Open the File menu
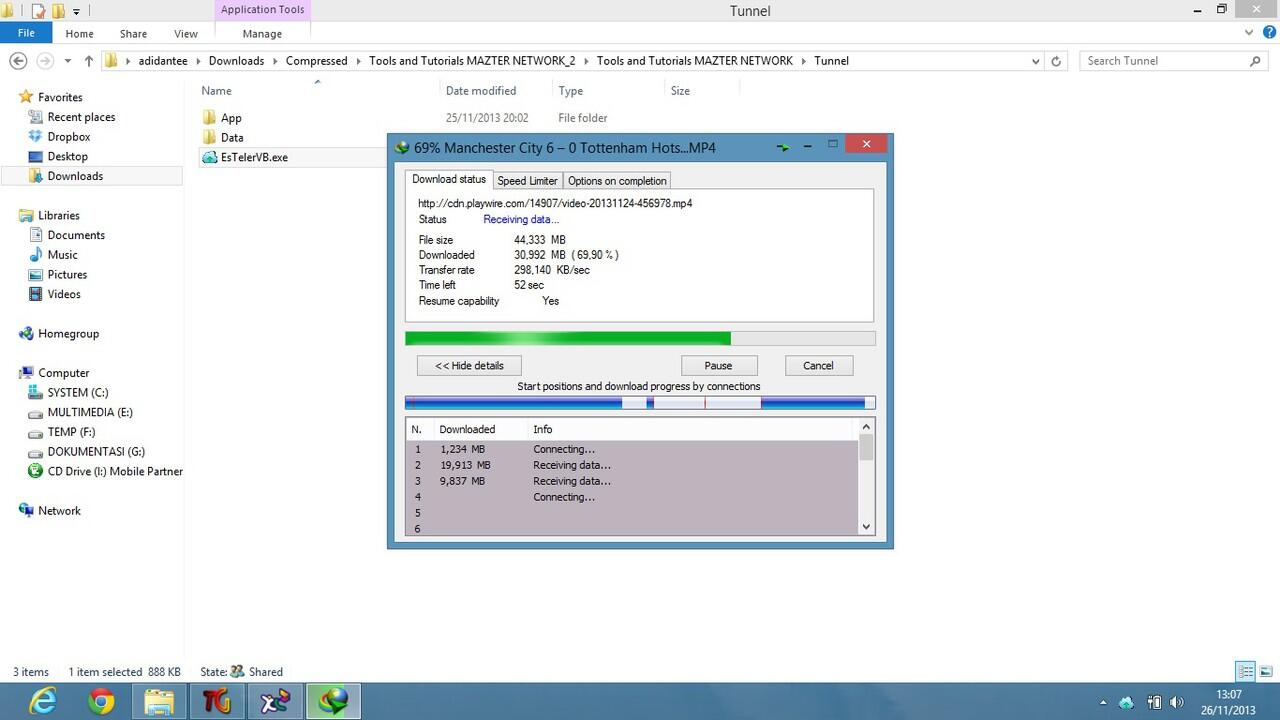 pos(27,33)
